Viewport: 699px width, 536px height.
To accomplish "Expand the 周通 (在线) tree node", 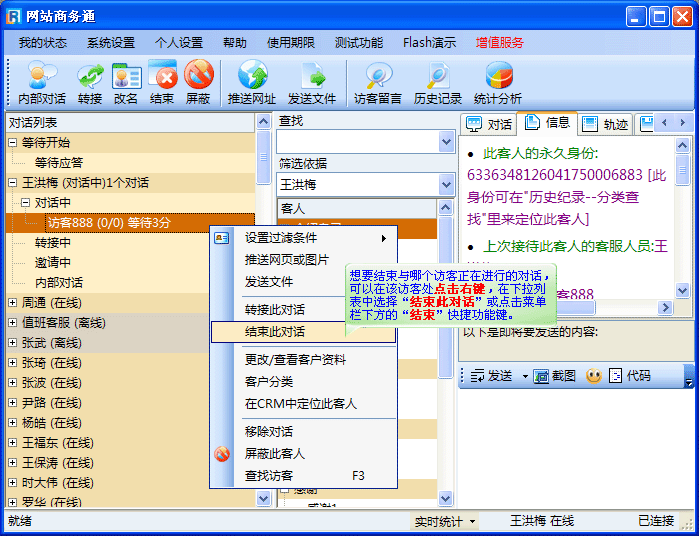I will tap(13, 303).
